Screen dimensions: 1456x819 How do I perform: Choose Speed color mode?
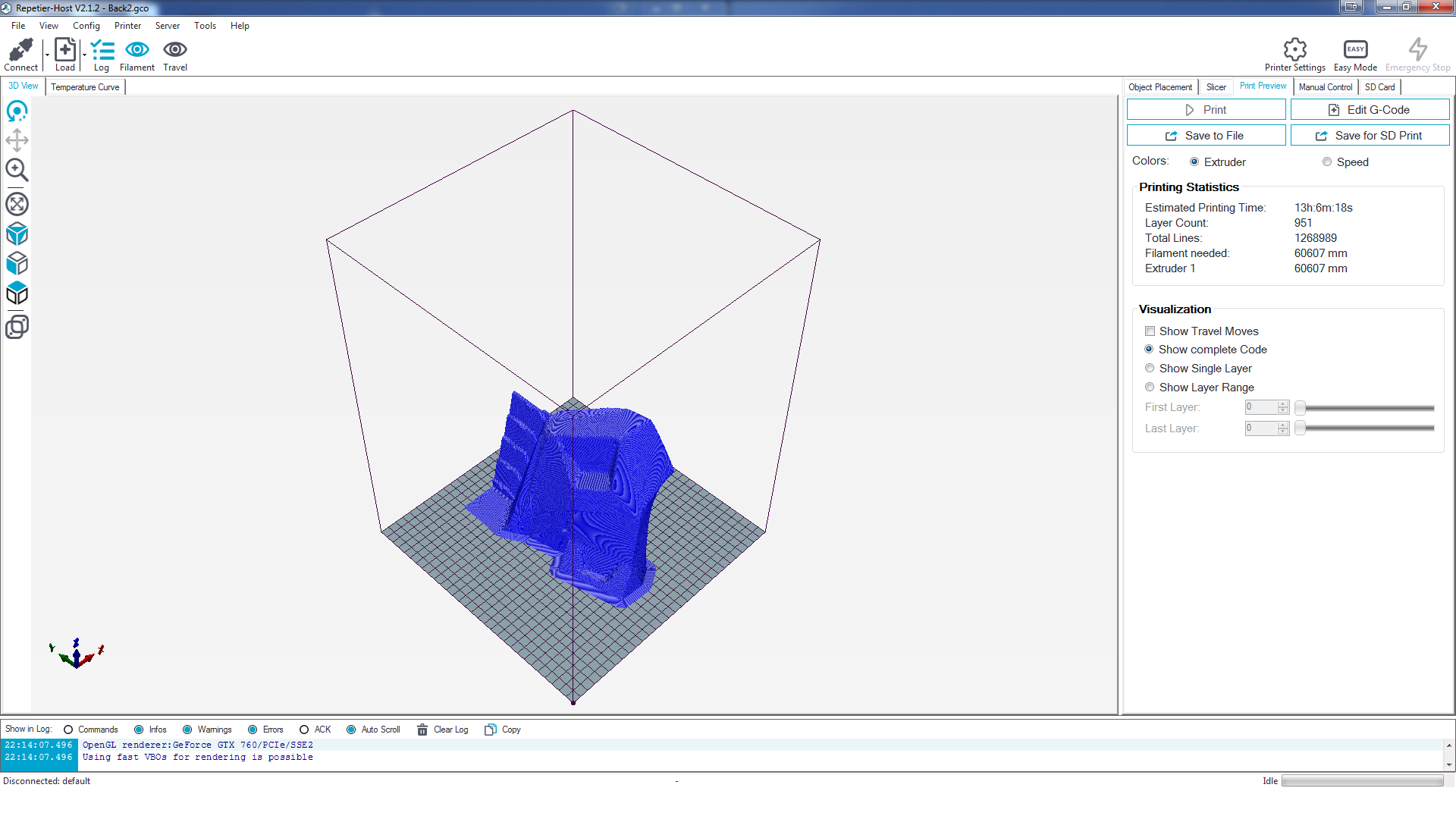pyautogui.click(x=1327, y=162)
